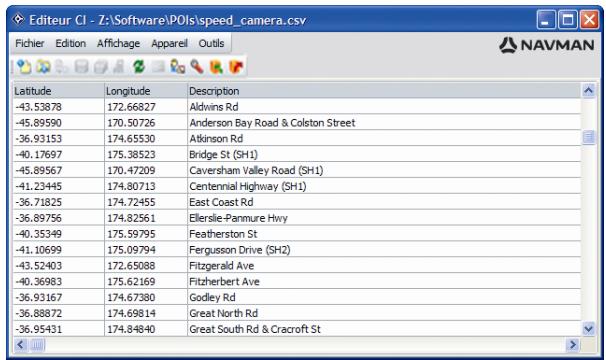Click the new POI file icon
Image resolution: width=606 pixels, height=360 pixels.
pyautogui.click(x=24, y=67)
